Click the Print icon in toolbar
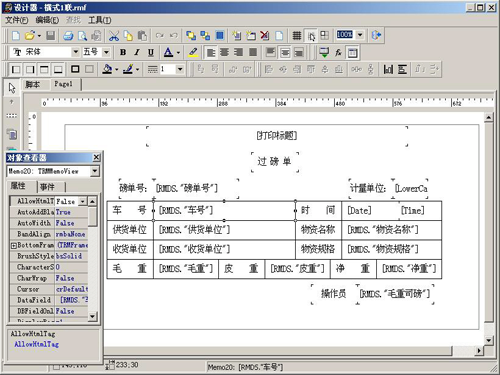Image resolution: width=500 pixels, height=375 pixels. [x=68, y=35]
